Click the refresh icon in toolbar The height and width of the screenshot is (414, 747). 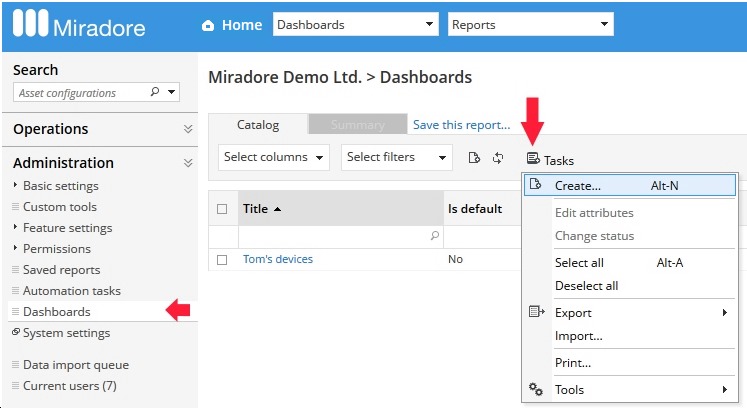[498, 158]
